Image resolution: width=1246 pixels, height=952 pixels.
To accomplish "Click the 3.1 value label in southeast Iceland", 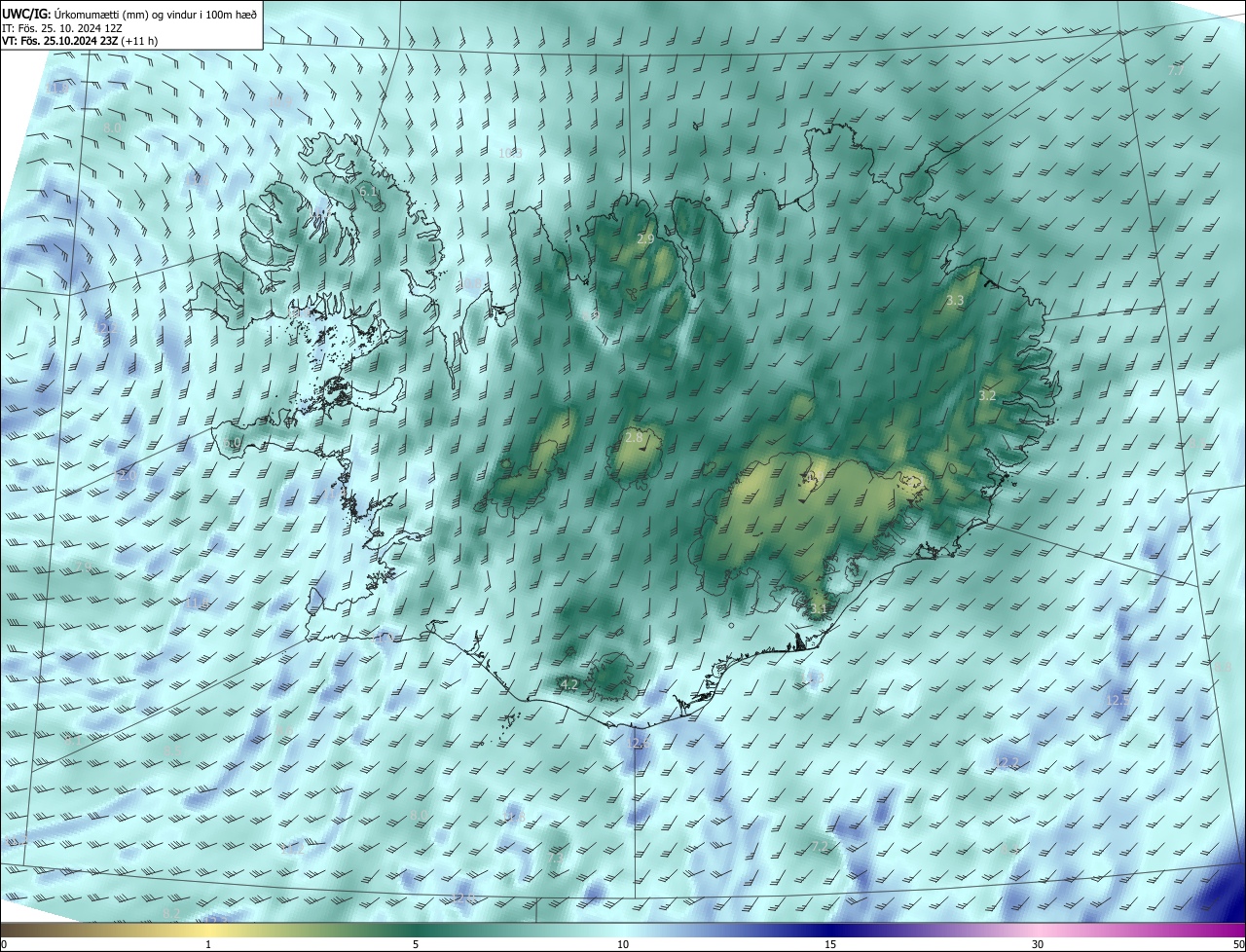I will click(x=818, y=609).
